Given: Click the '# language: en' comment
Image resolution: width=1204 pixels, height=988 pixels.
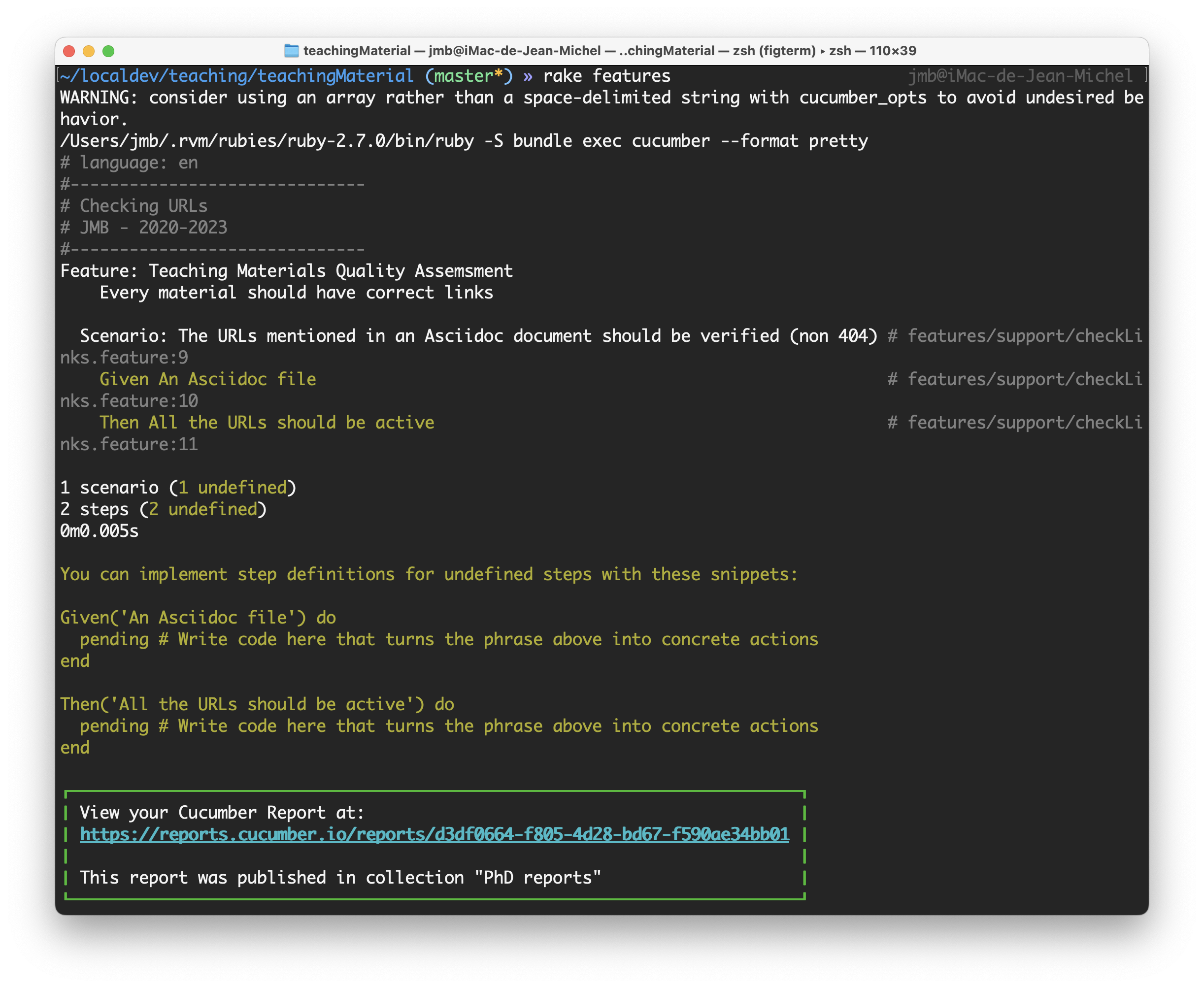Looking at the screenshot, I should tap(129, 163).
